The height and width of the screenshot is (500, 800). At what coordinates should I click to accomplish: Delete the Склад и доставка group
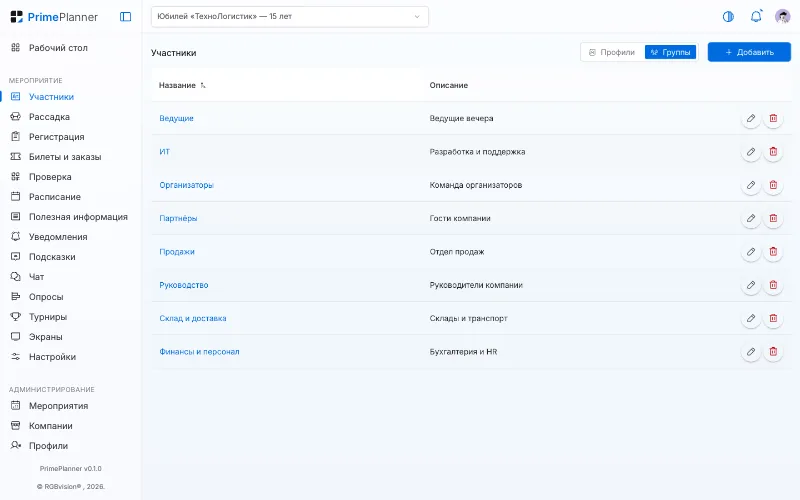773,318
